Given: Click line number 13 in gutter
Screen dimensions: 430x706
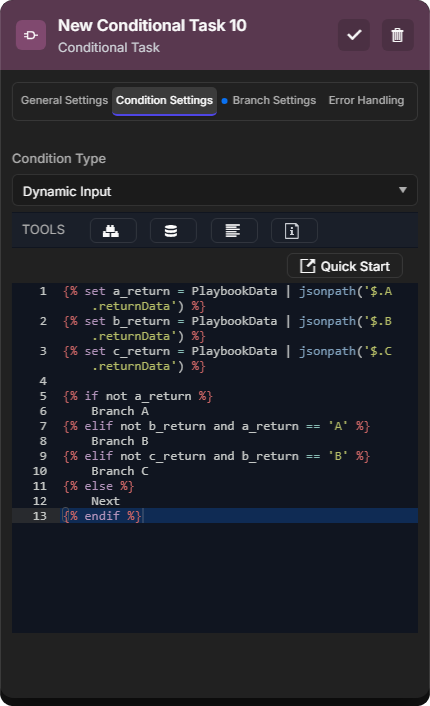Looking at the screenshot, I should [40, 516].
